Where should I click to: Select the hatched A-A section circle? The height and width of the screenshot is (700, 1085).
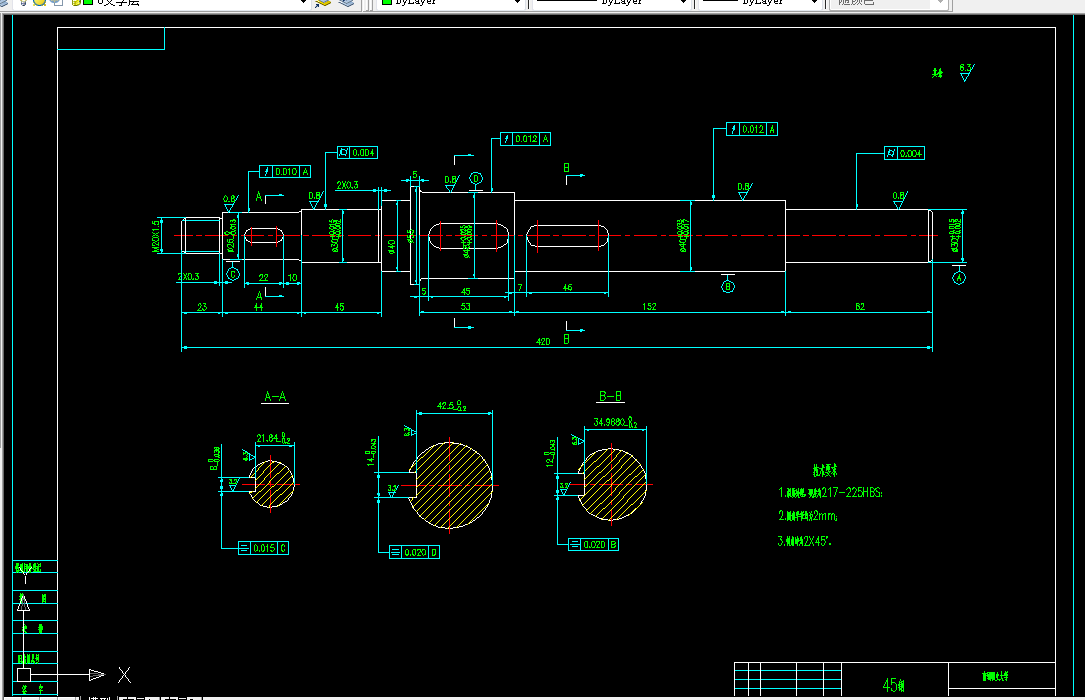pos(271,484)
